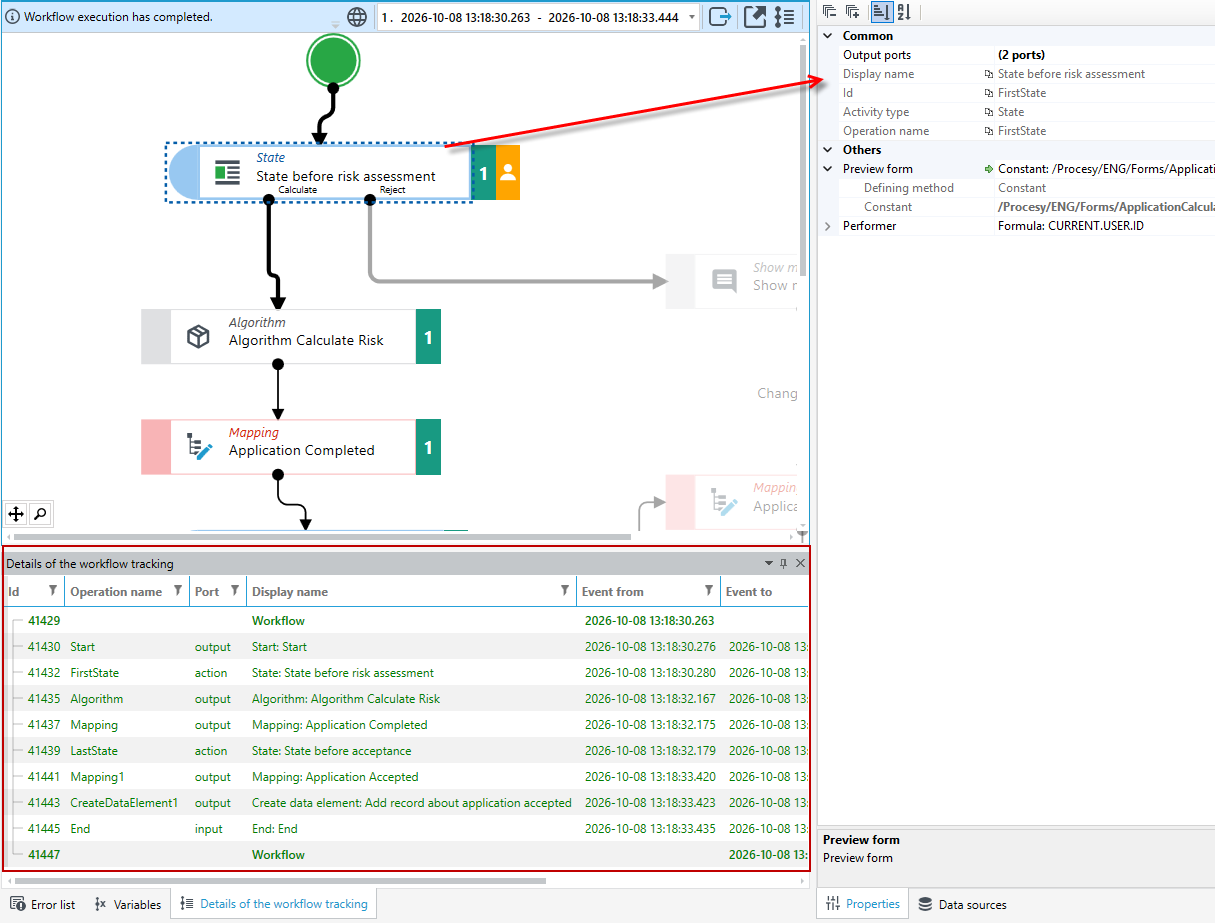Image resolution: width=1215 pixels, height=923 pixels.
Task: Click the globe language icon
Action: [357, 17]
